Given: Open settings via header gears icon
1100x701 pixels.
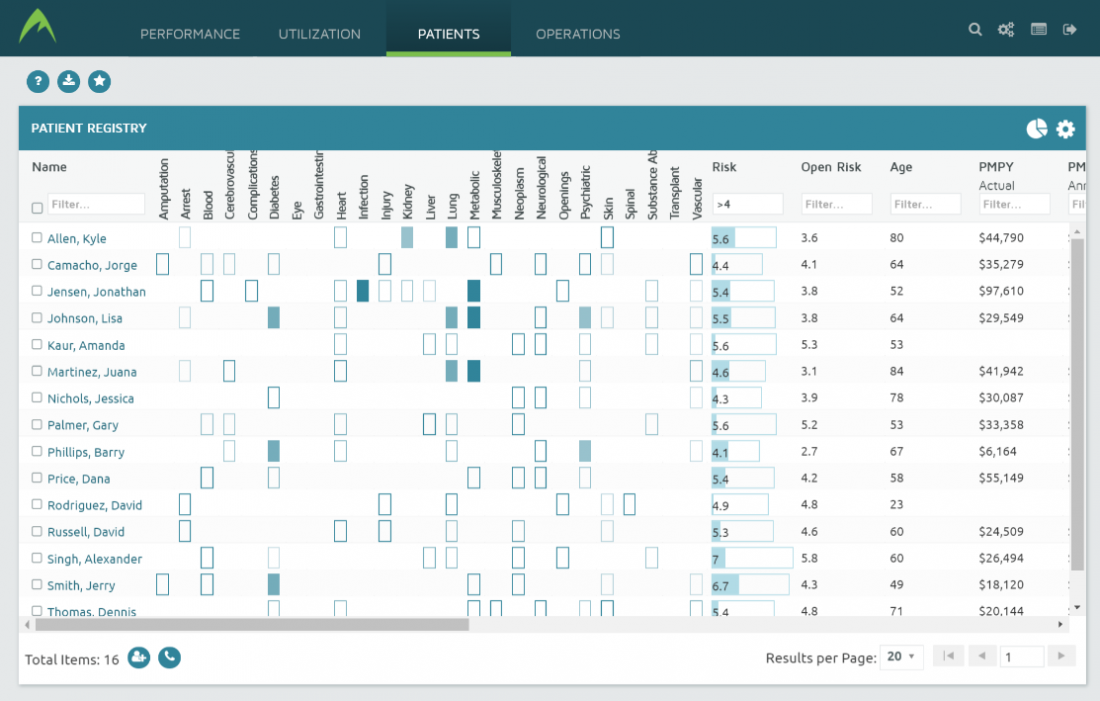Looking at the screenshot, I should coord(1006,29).
